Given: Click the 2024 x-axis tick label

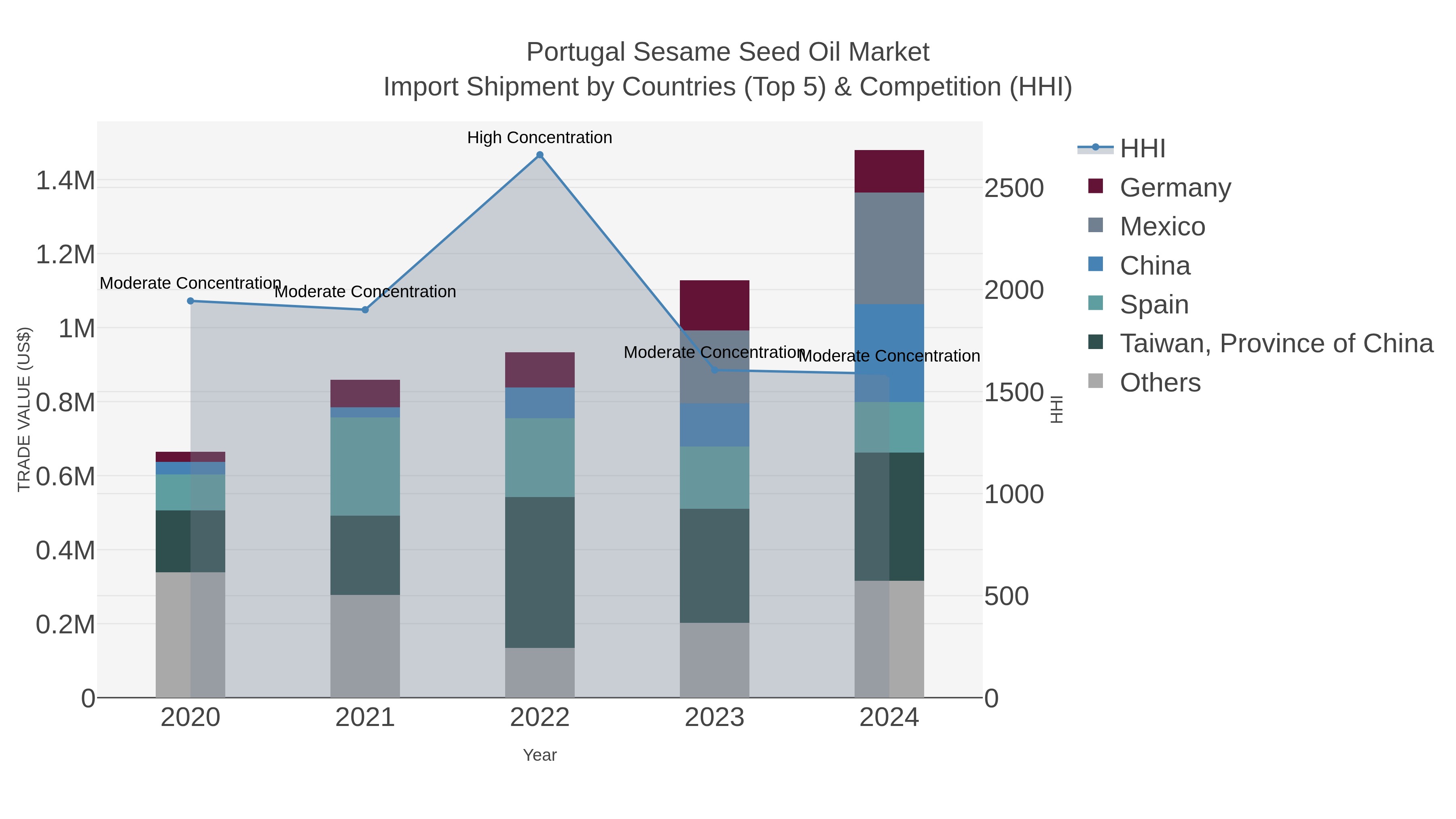Looking at the screenshot, I should (x=889, y=718).
